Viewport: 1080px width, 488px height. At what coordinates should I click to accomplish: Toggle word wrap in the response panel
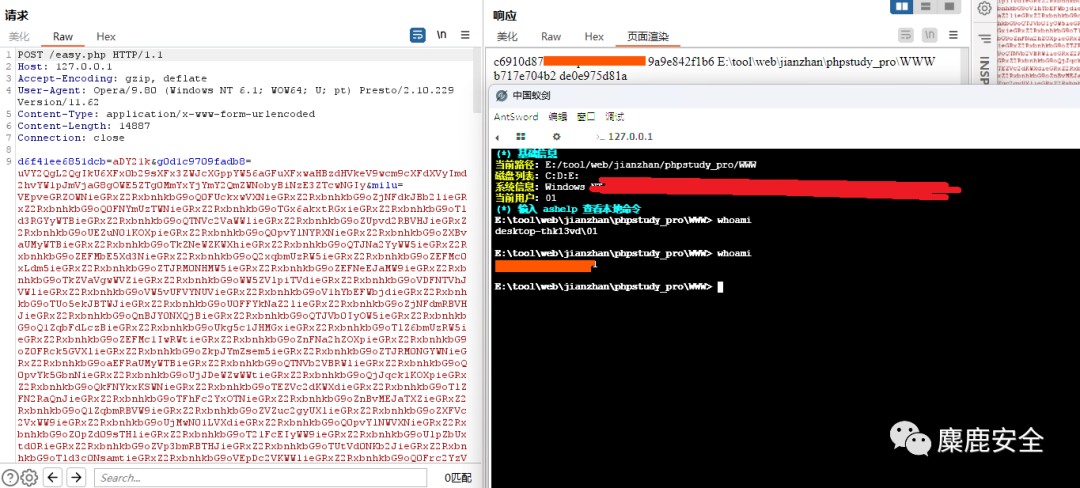pos(906,35)
